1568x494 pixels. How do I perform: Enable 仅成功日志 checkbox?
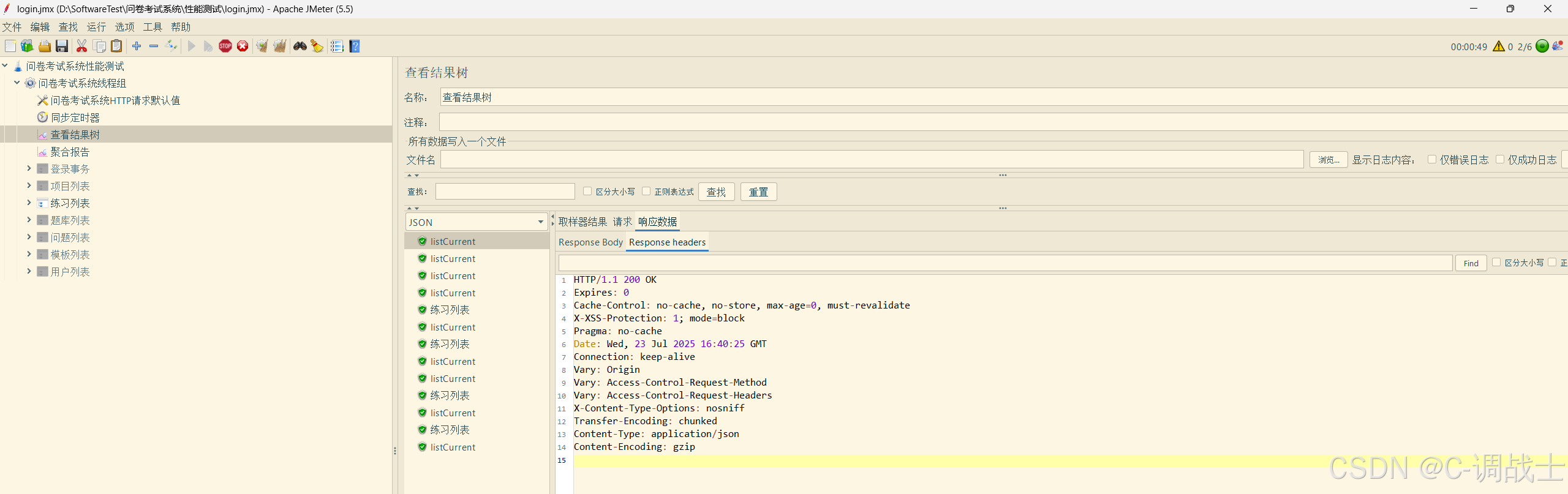pos(1500,159)
